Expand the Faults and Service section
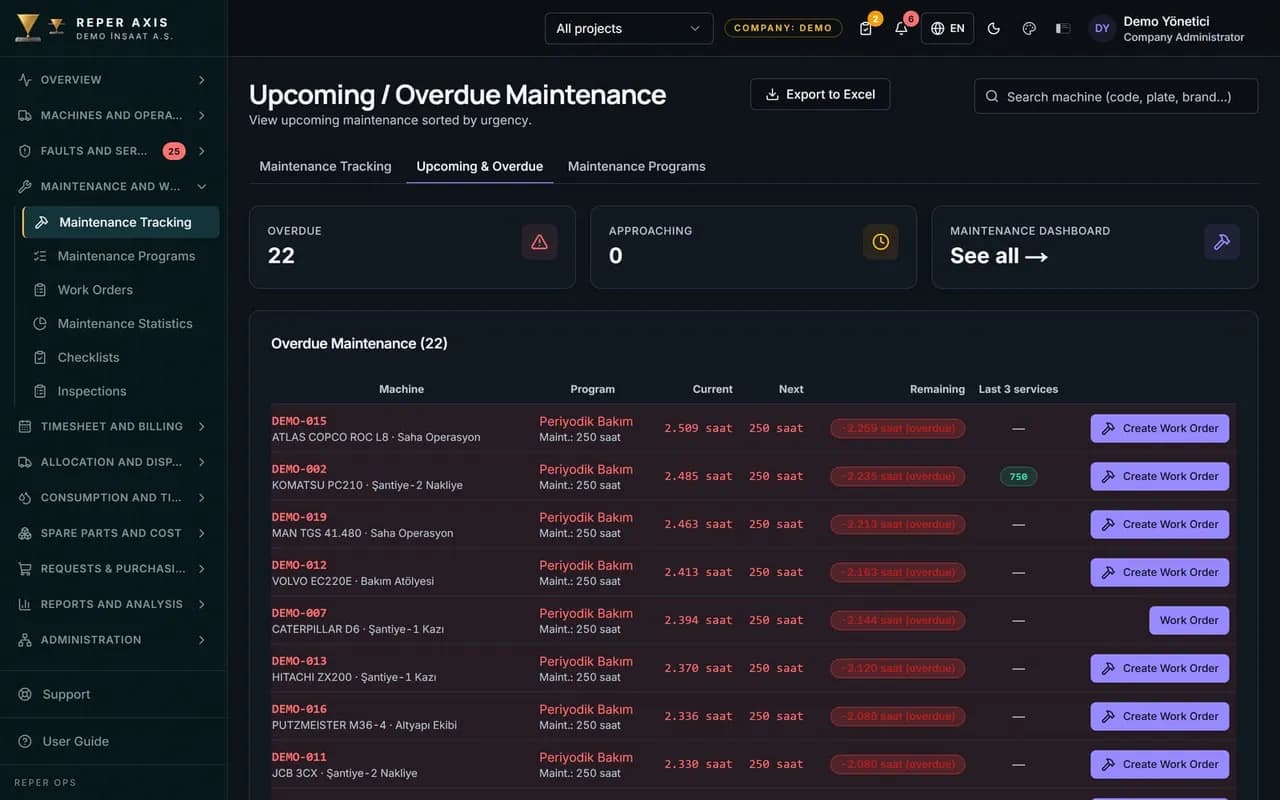Viewport: 1280px width, 800px height. [113, 151]
